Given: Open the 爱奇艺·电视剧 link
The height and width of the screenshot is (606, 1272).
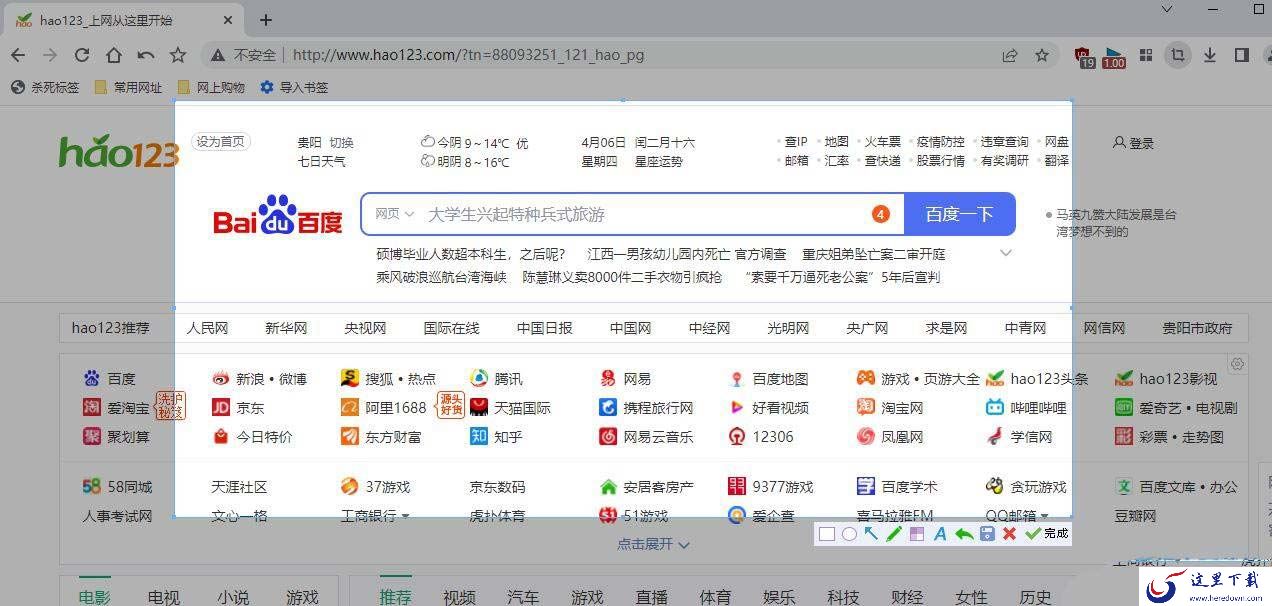Looking at the screenshot, I should tap(1177, 408).
